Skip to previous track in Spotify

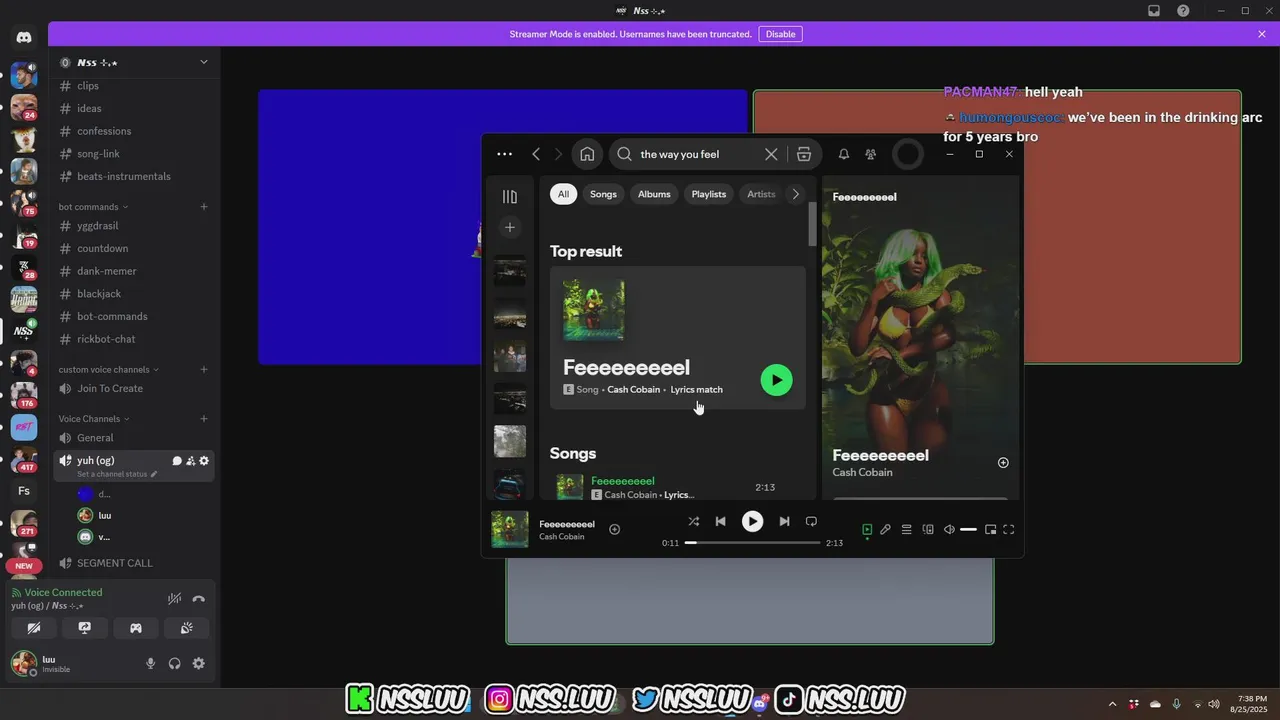tap(720, 521)
